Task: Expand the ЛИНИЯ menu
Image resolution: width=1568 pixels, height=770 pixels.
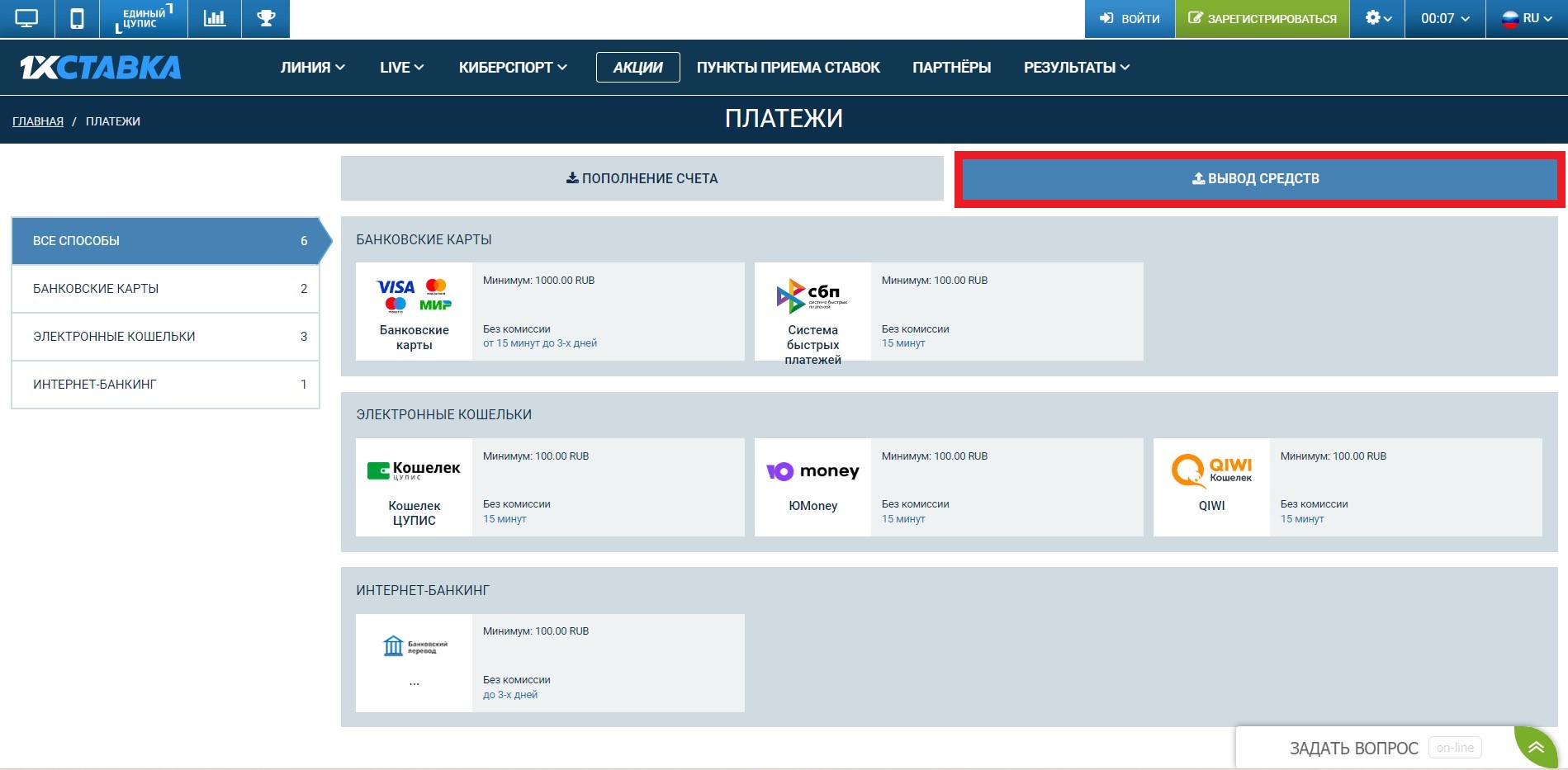Action: coord(313,68)
